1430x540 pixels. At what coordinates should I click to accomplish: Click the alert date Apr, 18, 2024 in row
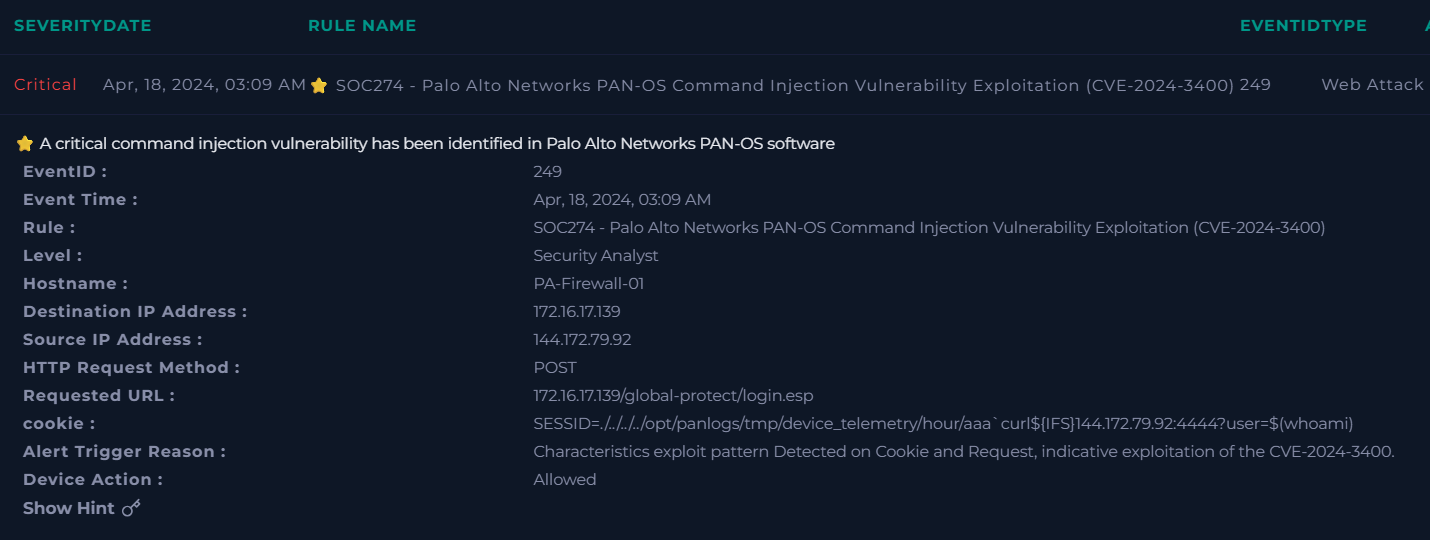[204, 85]
